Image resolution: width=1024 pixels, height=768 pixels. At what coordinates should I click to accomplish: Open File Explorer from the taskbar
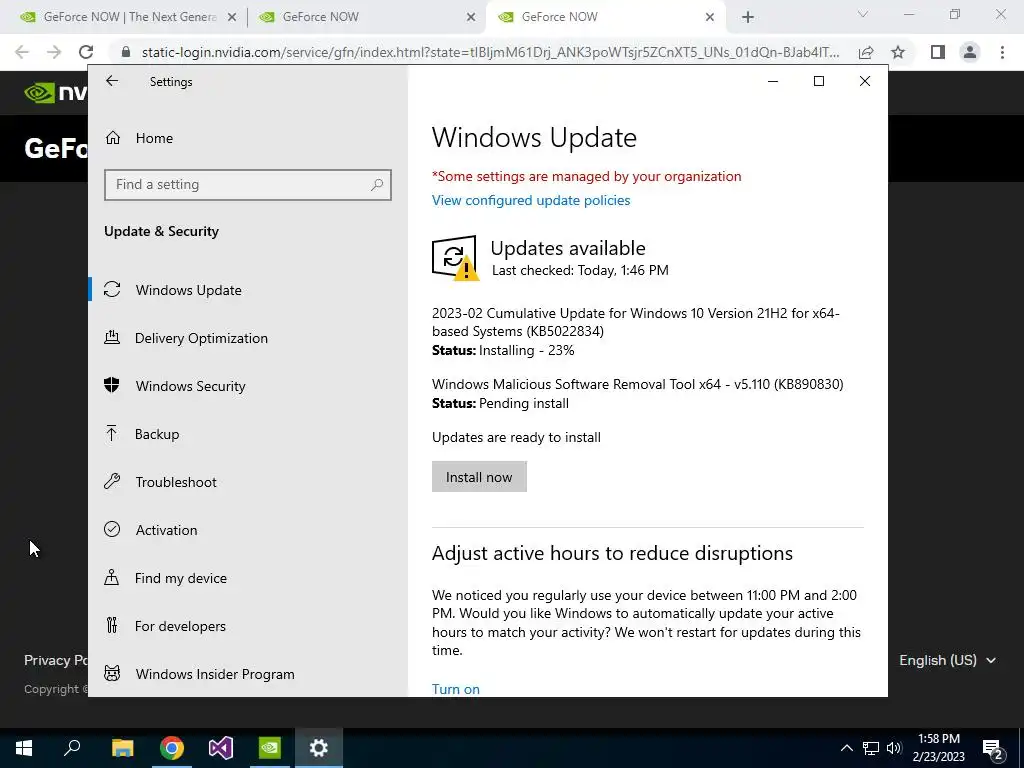(122, 748)
